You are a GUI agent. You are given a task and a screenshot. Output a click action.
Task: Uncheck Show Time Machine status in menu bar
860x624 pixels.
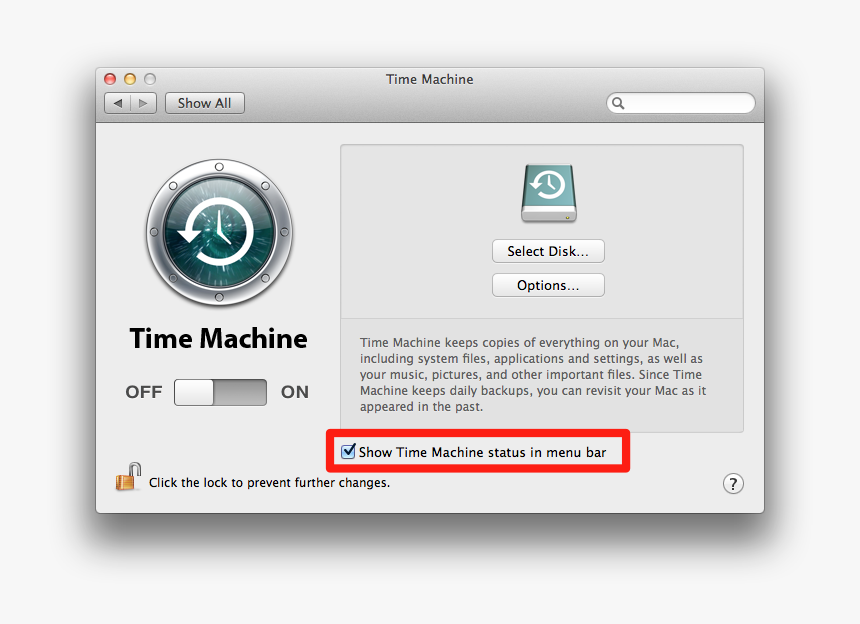pos(348,452)
